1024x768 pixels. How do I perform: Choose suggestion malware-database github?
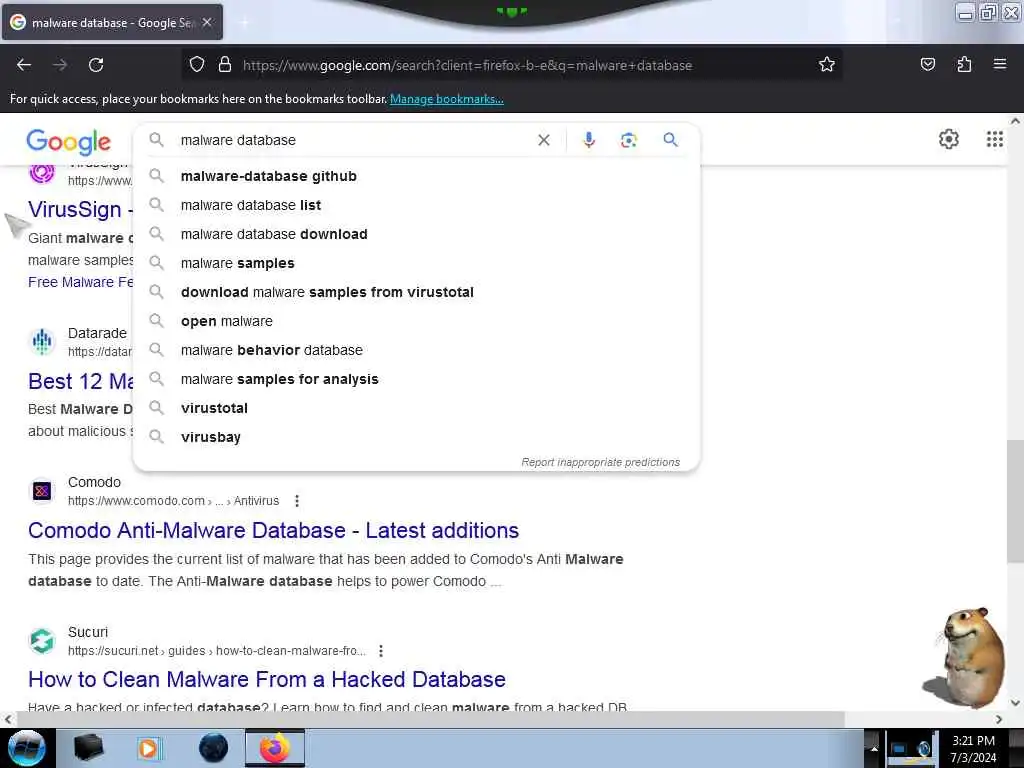pyautogui.click(x=417, y=176)
